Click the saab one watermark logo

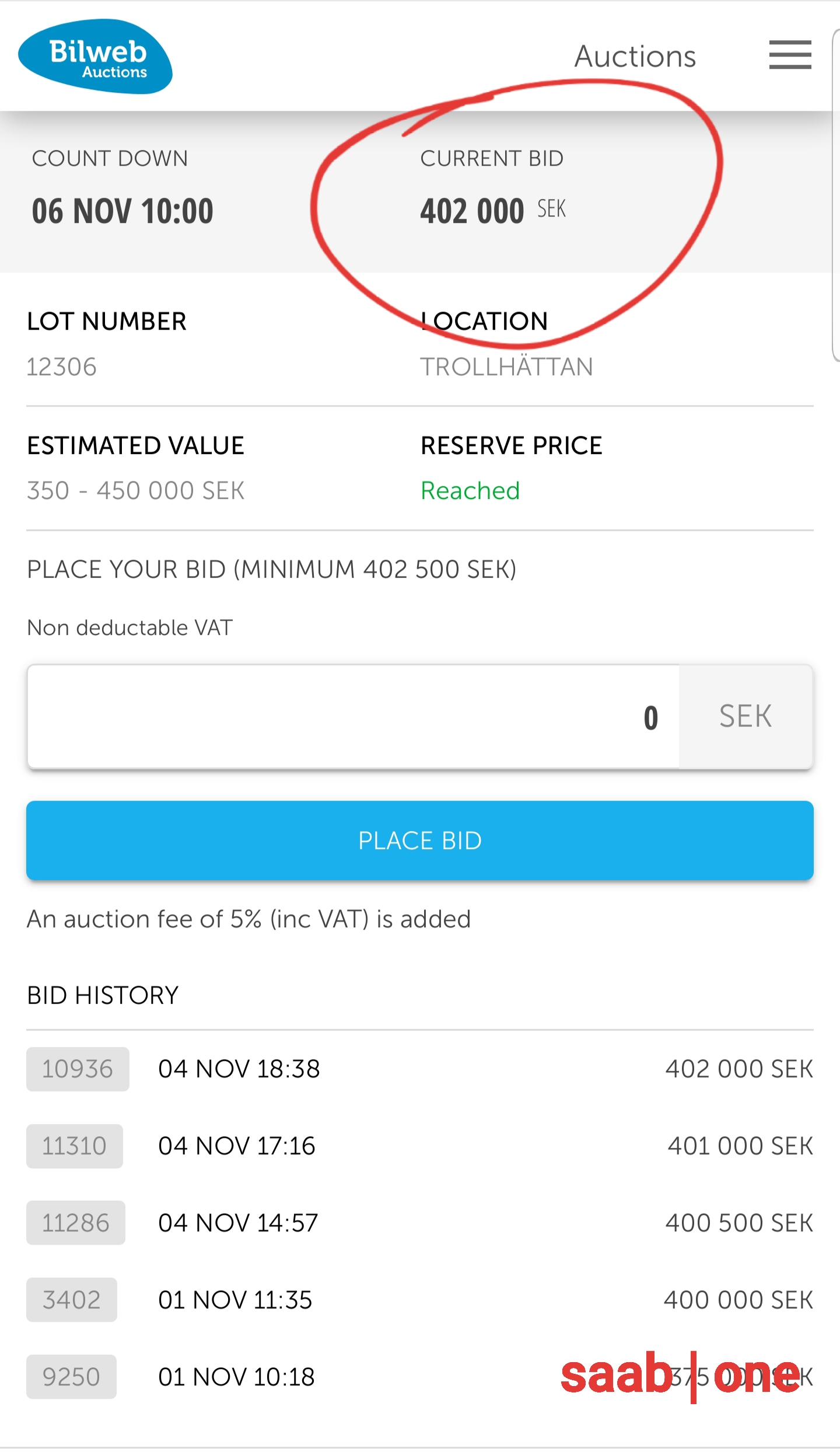[x=680, y=1376]
